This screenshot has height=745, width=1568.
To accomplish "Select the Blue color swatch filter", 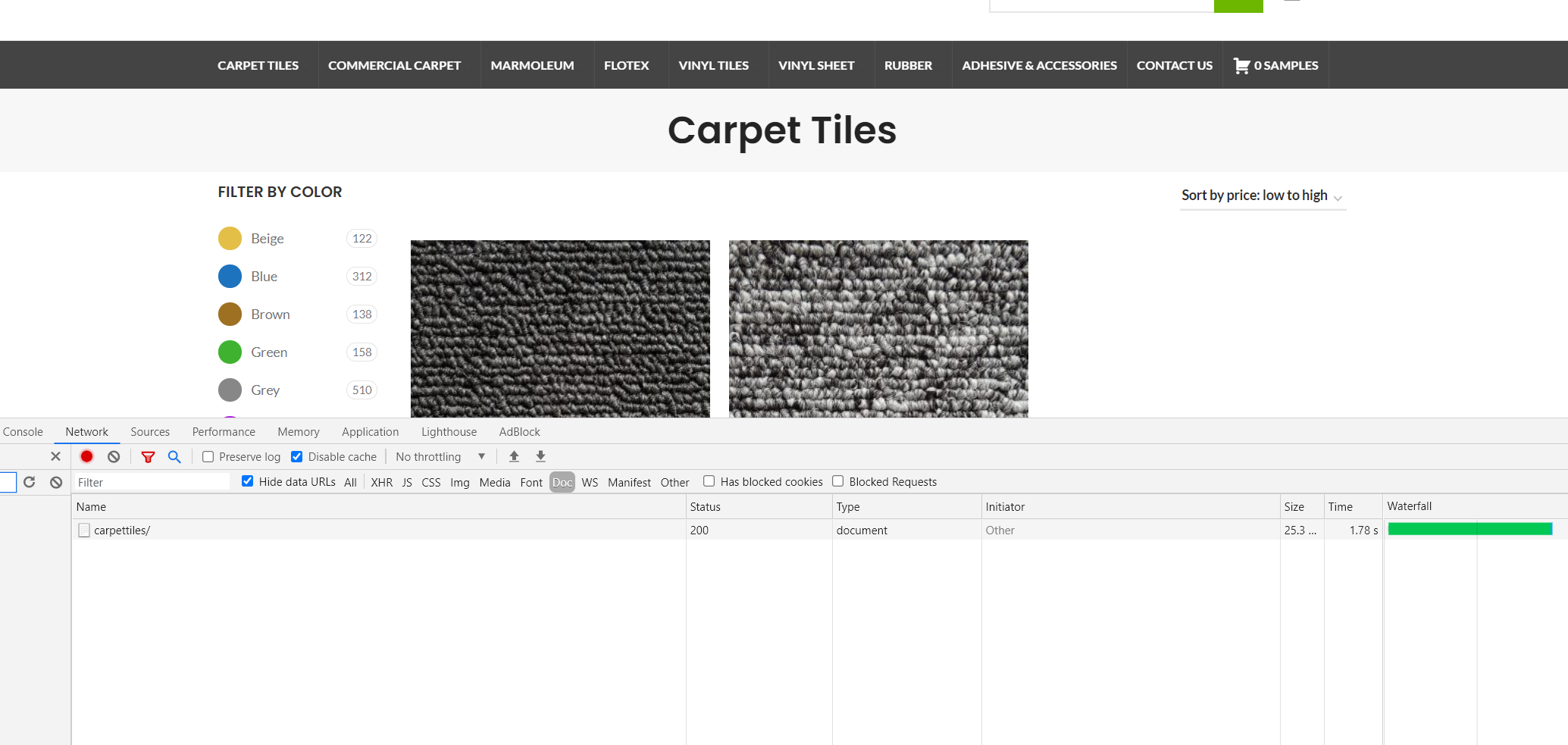I will coord(230,276).
